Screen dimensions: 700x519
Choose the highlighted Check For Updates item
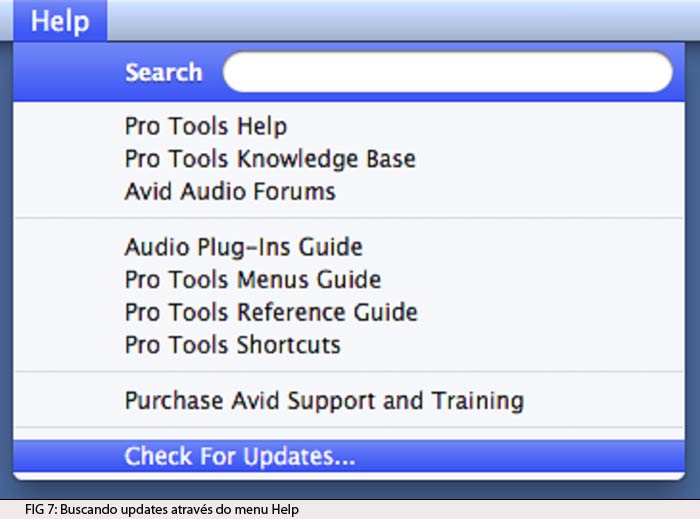coord(349,456)
